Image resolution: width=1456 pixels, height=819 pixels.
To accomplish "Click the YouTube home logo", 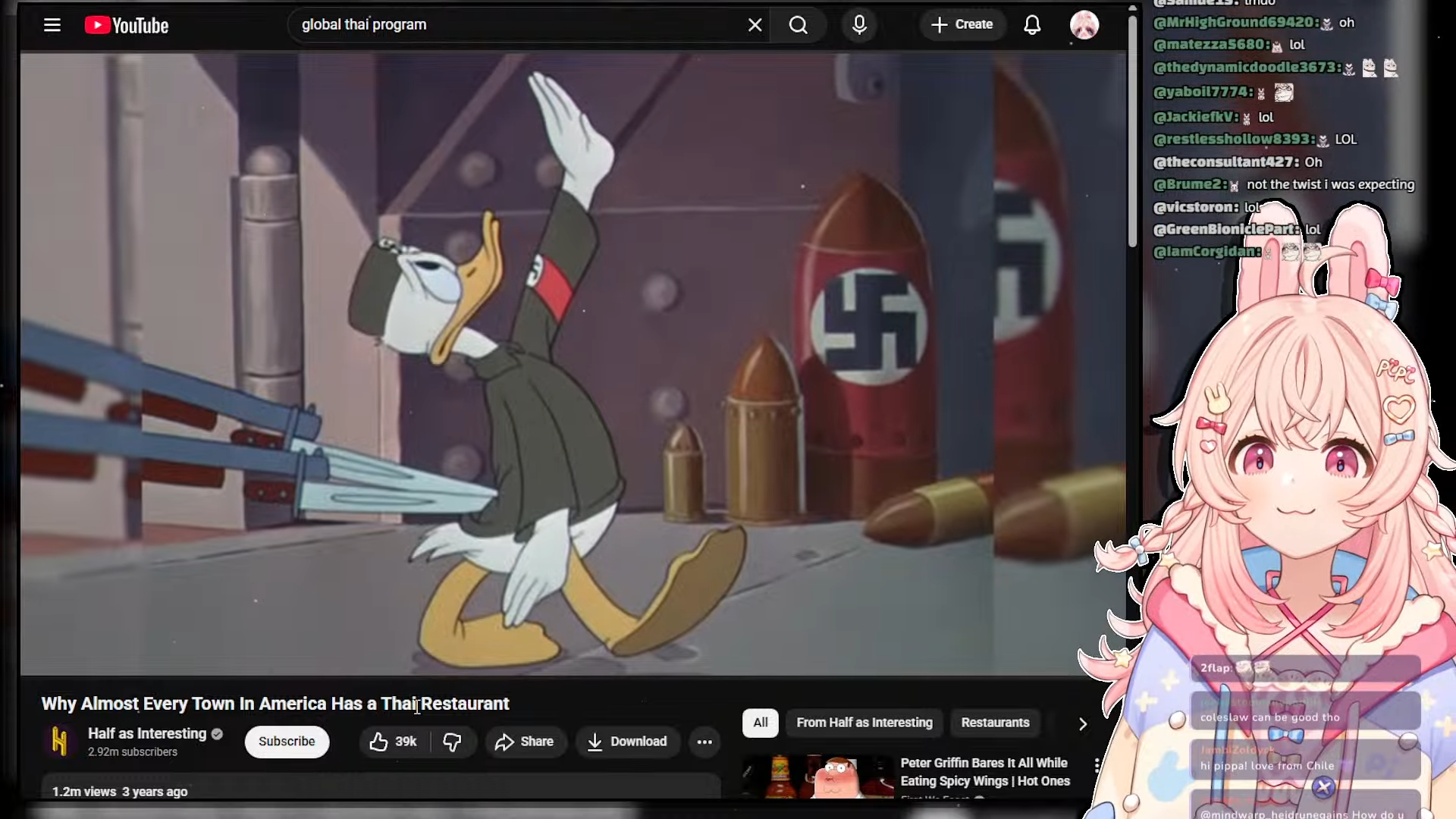I will [127, 26].
